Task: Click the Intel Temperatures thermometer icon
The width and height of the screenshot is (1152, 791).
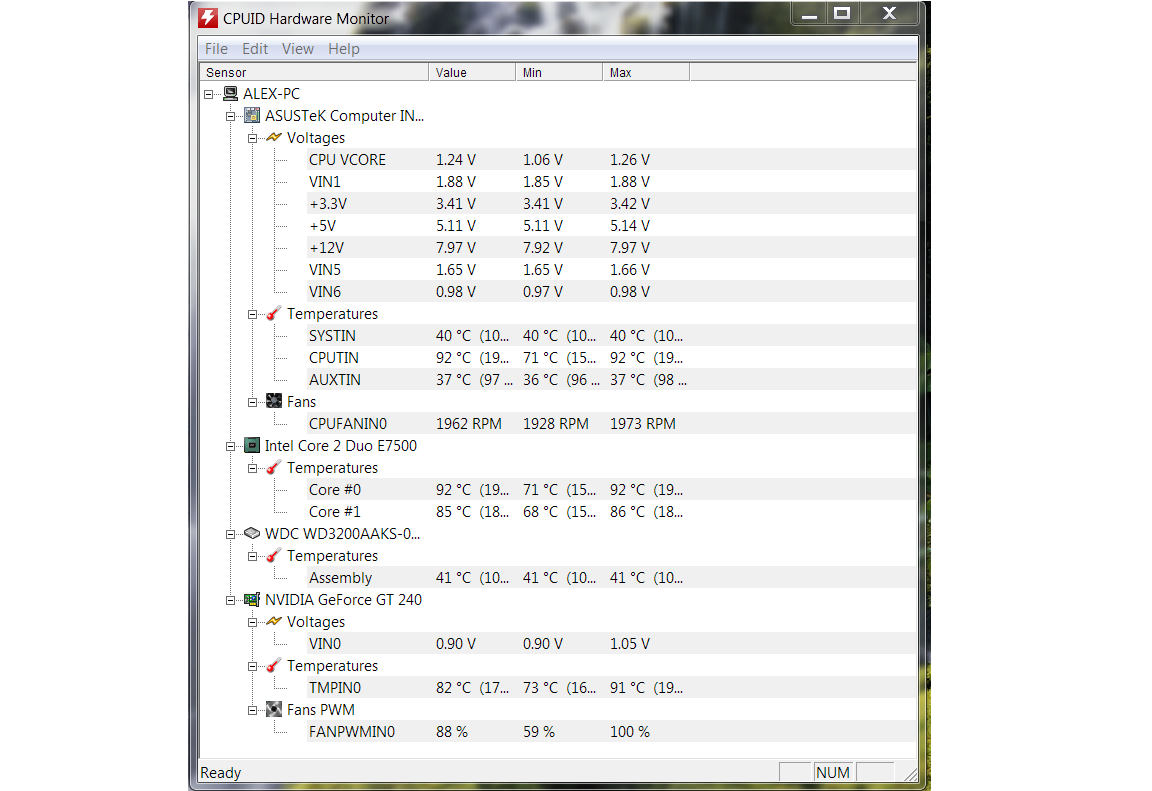Action: pyautogui.click(x=273, y=468)
